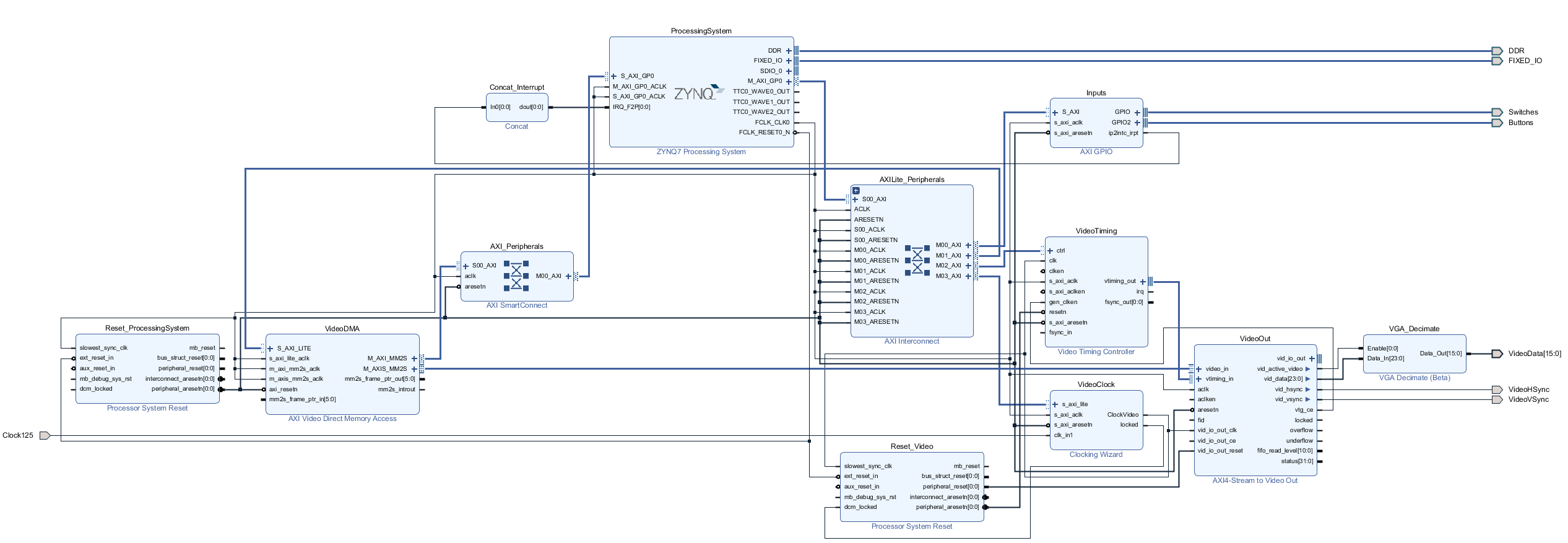Image resolution: width=1568 pixels, height=543 pixels.
Task: Click the crossbar icon in AXI_Peripherals block
Action: pyautogui.click(x=516, y=276)
